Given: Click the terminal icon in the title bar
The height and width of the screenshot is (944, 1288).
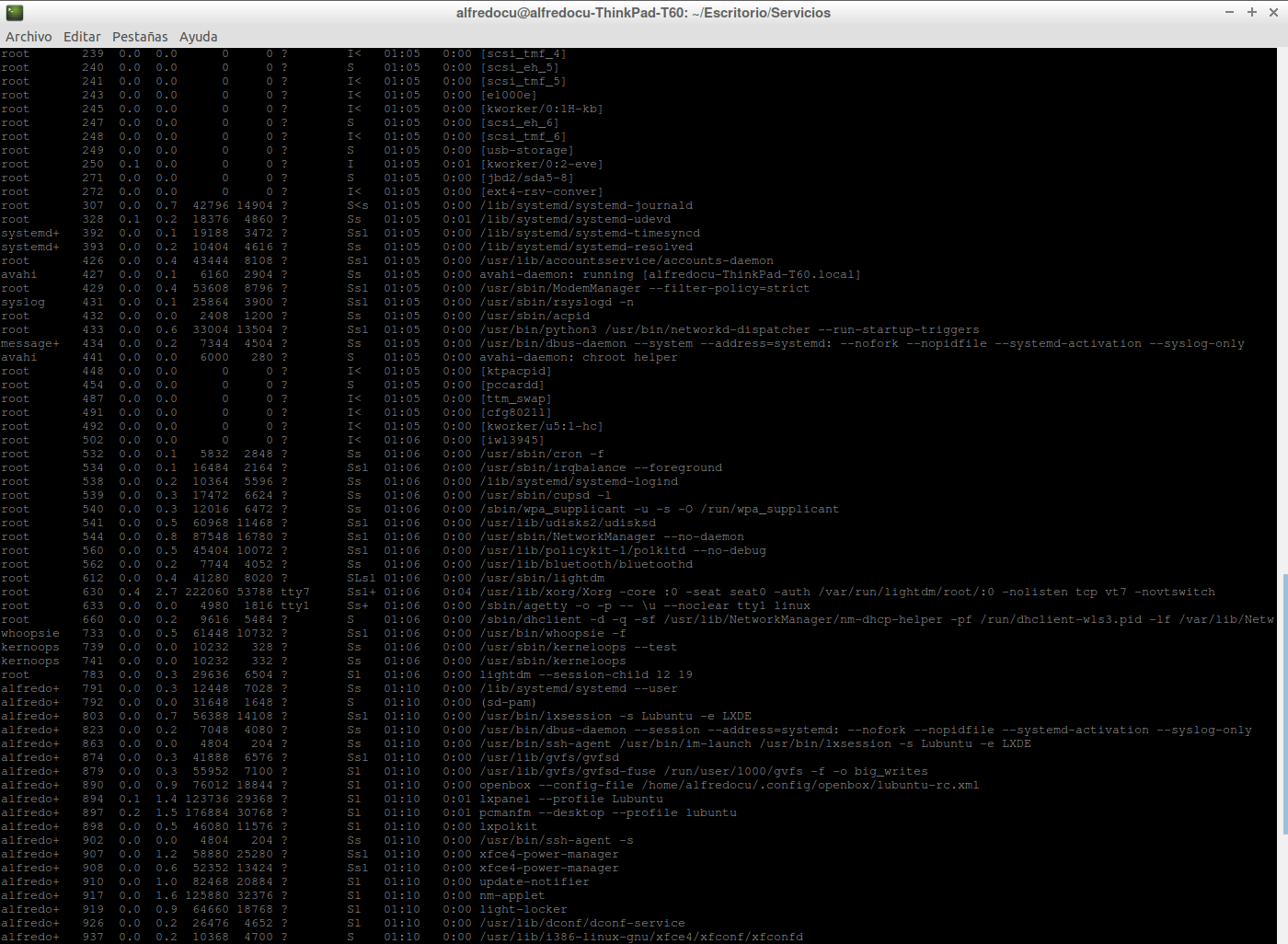Looking at the screenshot, I should pos(14,12).
